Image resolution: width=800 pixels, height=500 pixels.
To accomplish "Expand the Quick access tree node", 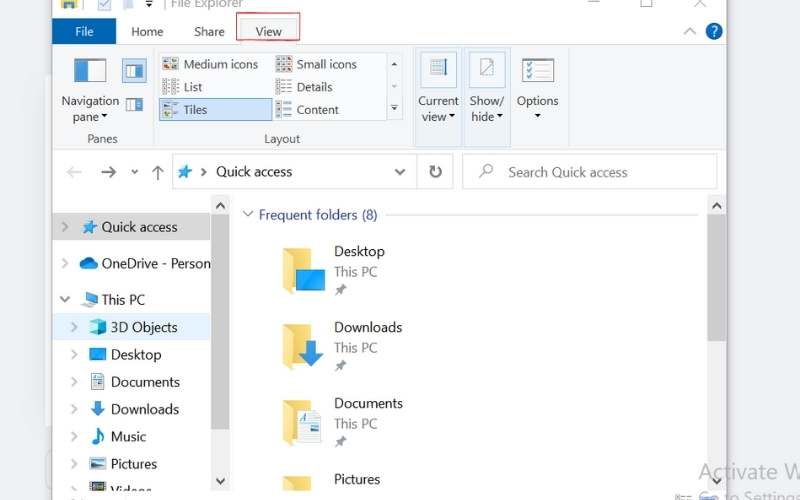I will point(65,227).
